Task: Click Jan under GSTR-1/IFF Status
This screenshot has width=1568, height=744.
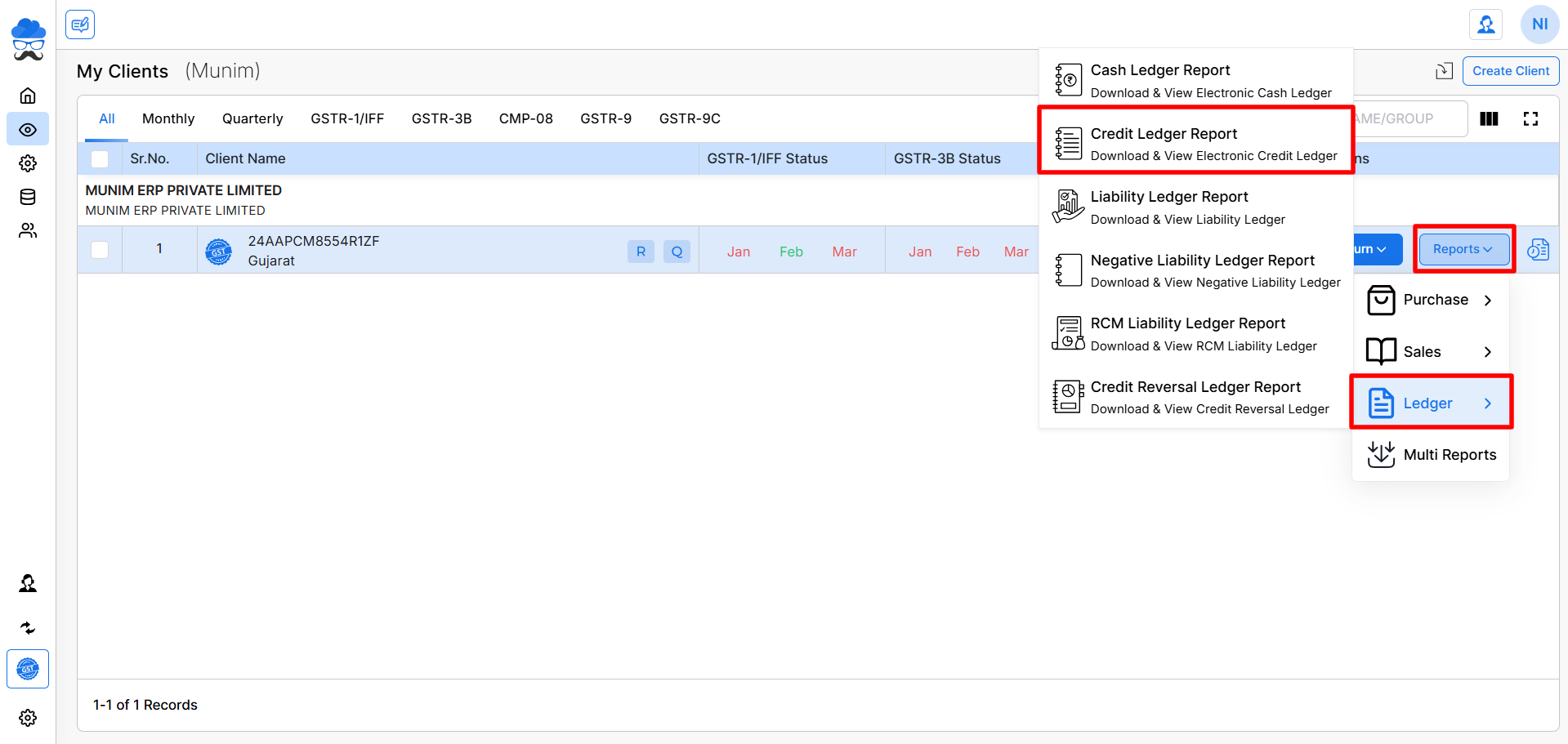Action: pyautogui.click(x=738, y=252)
